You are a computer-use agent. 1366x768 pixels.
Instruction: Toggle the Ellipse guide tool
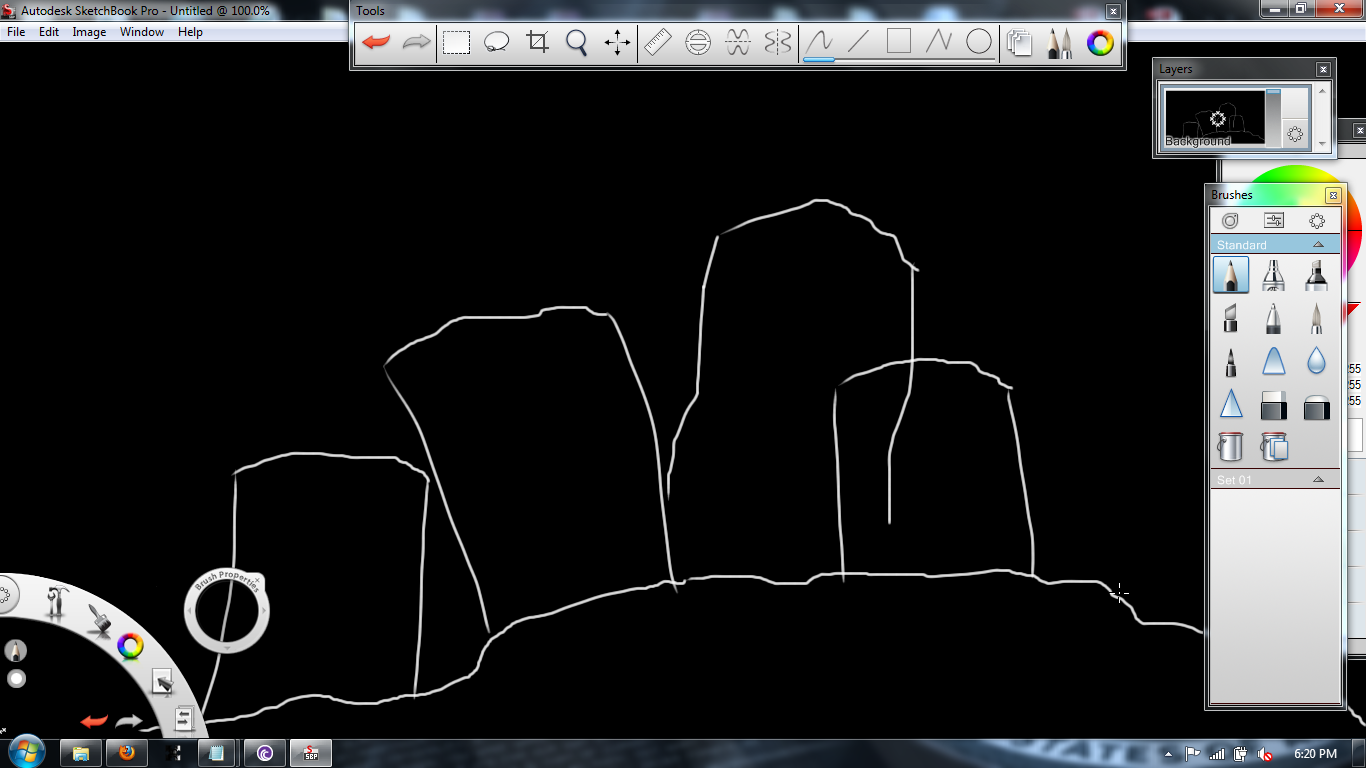pos(698,43)
